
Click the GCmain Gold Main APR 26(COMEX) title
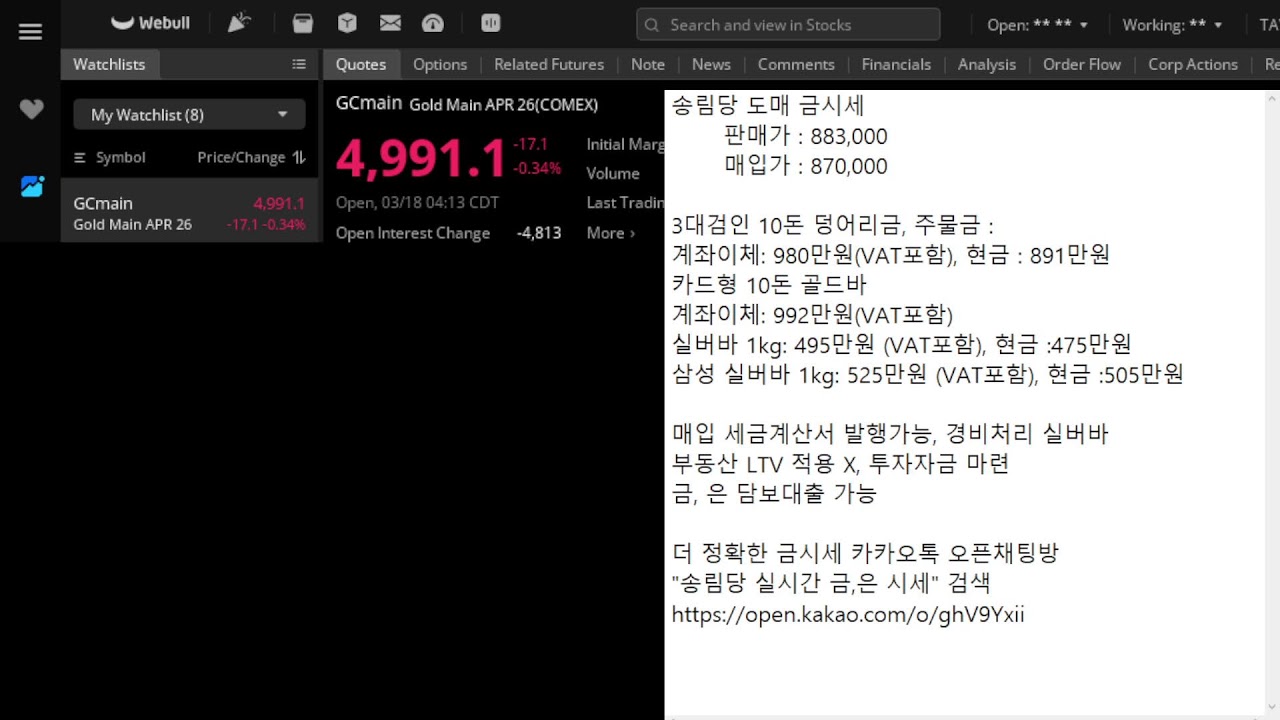(467, 104)
